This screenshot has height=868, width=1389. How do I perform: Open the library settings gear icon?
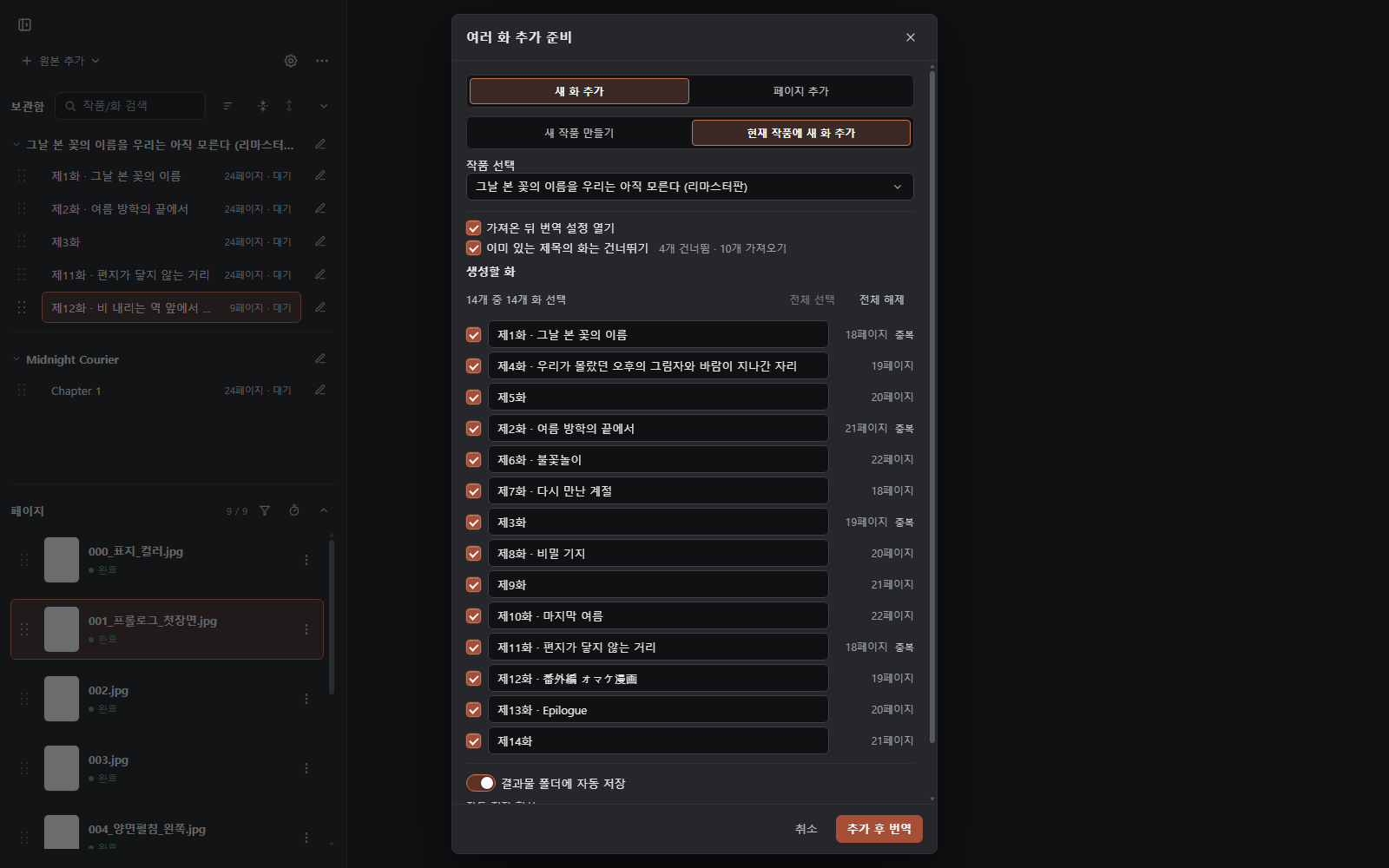(x=291, y=61)
